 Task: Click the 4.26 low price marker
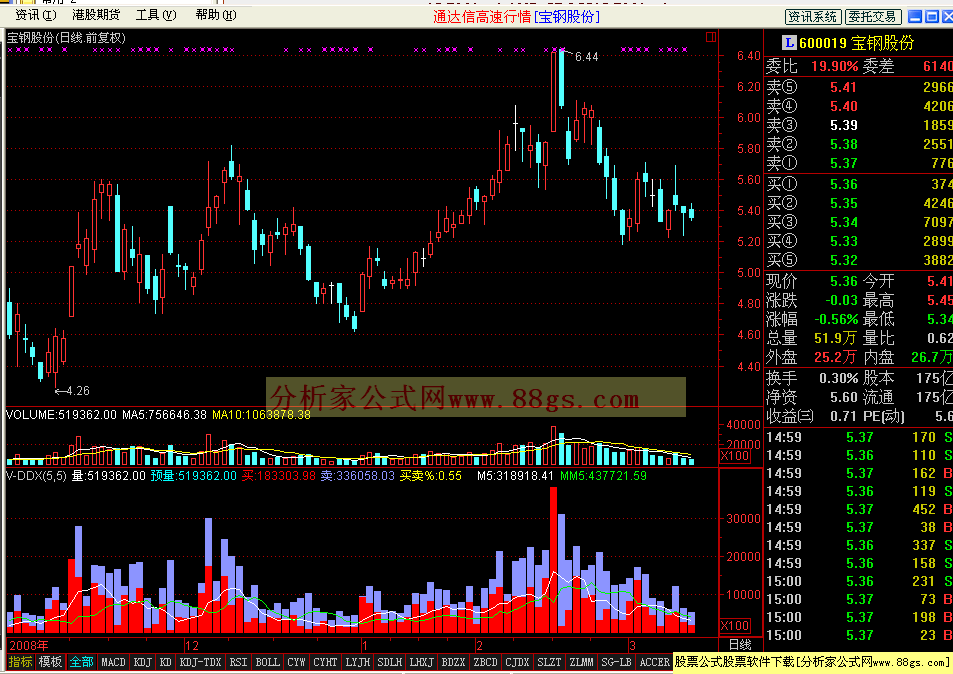(x=78, y=391)
